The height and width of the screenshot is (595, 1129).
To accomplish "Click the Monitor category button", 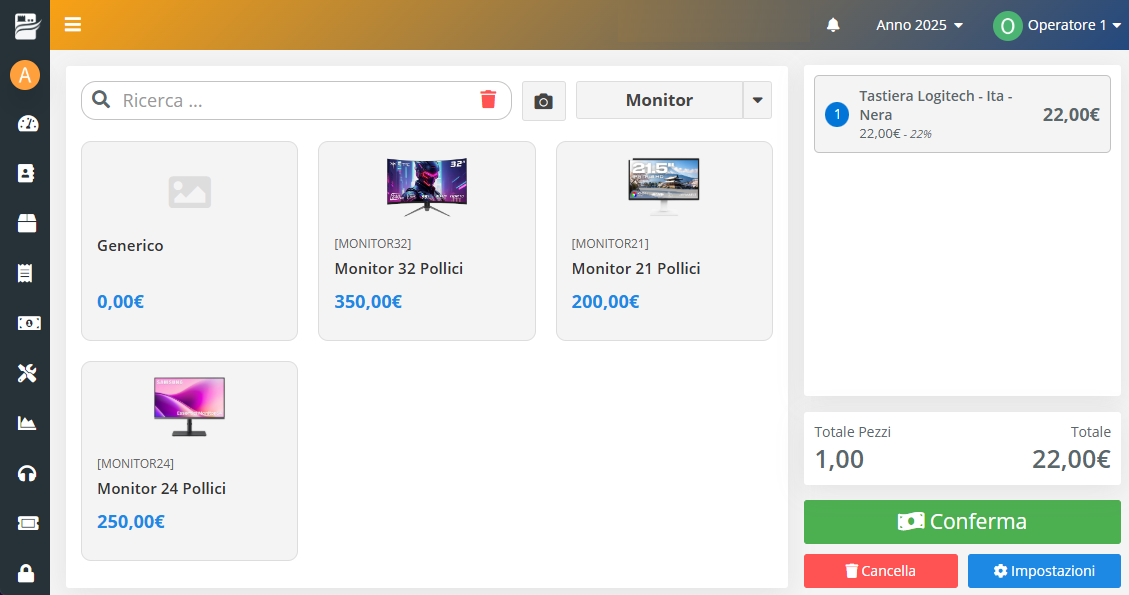I will coord(659,100).
